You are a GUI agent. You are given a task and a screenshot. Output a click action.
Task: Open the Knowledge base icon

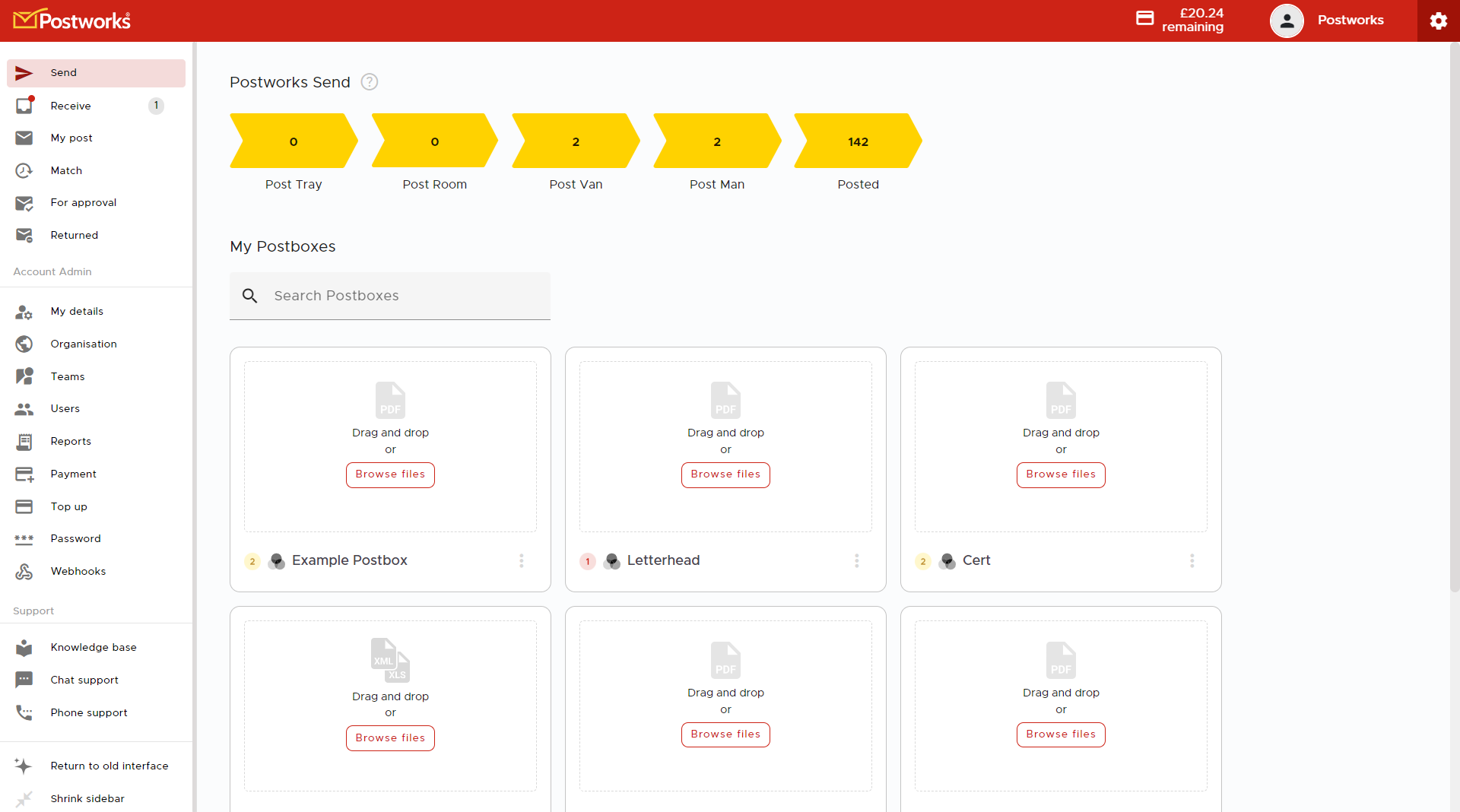24,647
